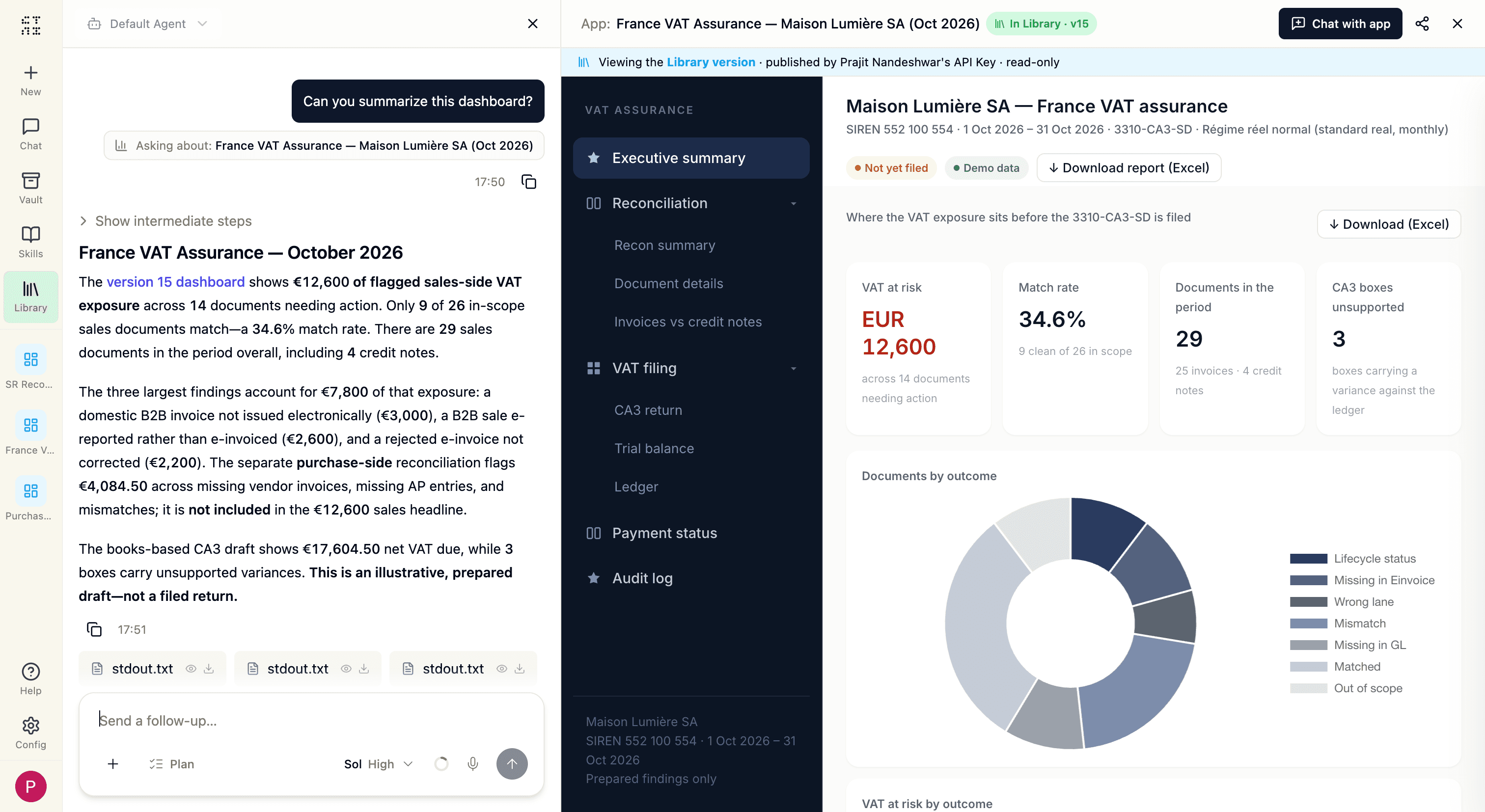Click the share icon in app header
Screen dimensions: 1485x812
click(1422, 24)
